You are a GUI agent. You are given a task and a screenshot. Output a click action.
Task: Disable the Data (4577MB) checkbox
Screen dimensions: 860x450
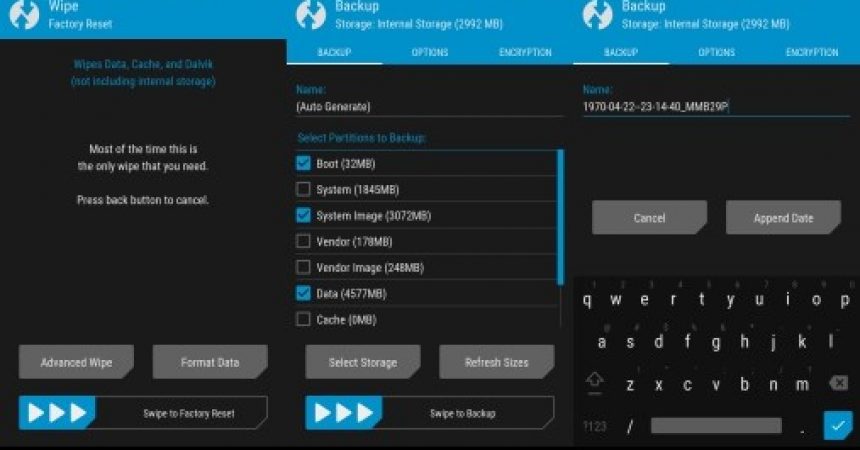coord(303,294)
